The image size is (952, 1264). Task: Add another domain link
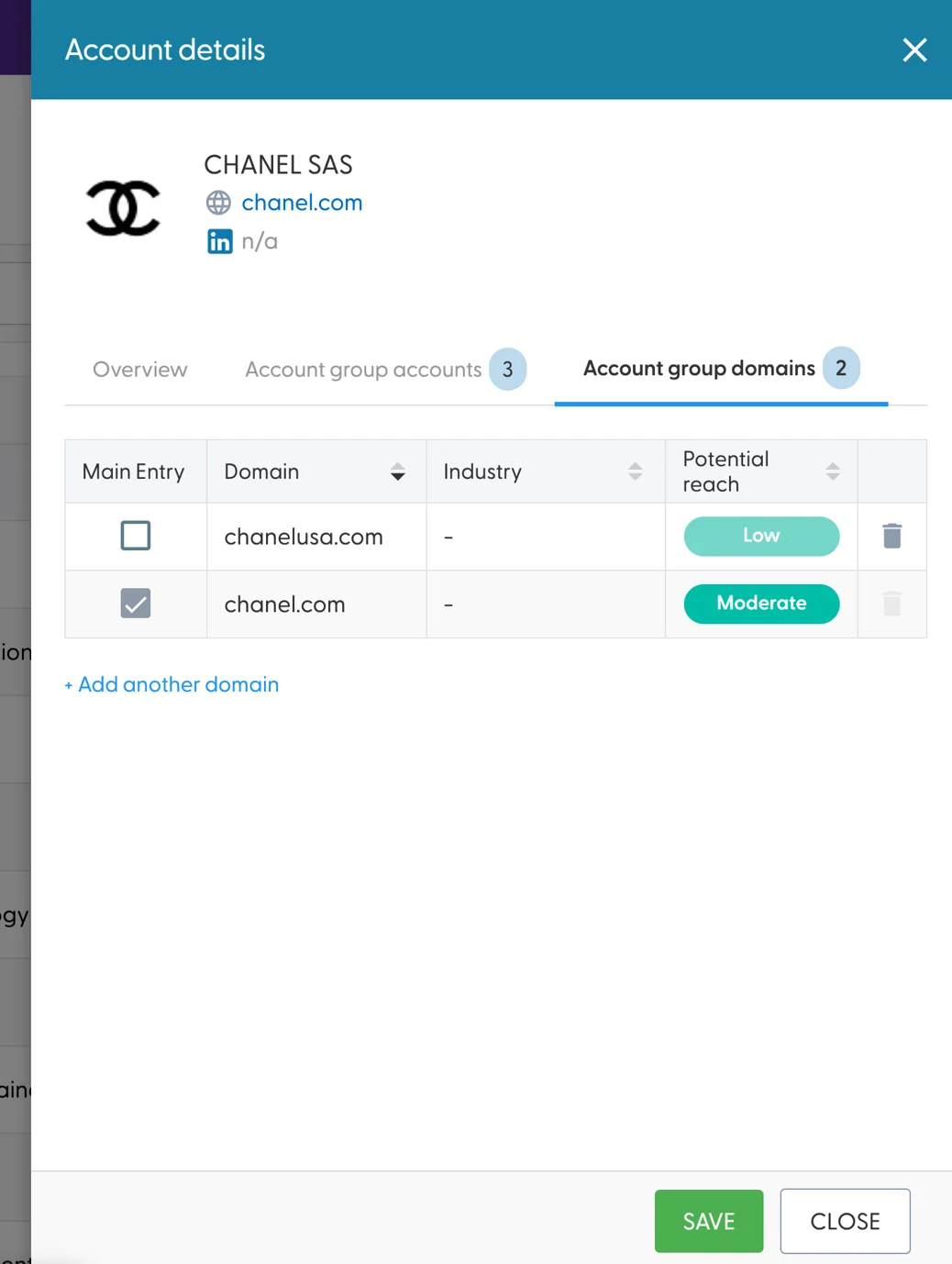coord(172,684)
